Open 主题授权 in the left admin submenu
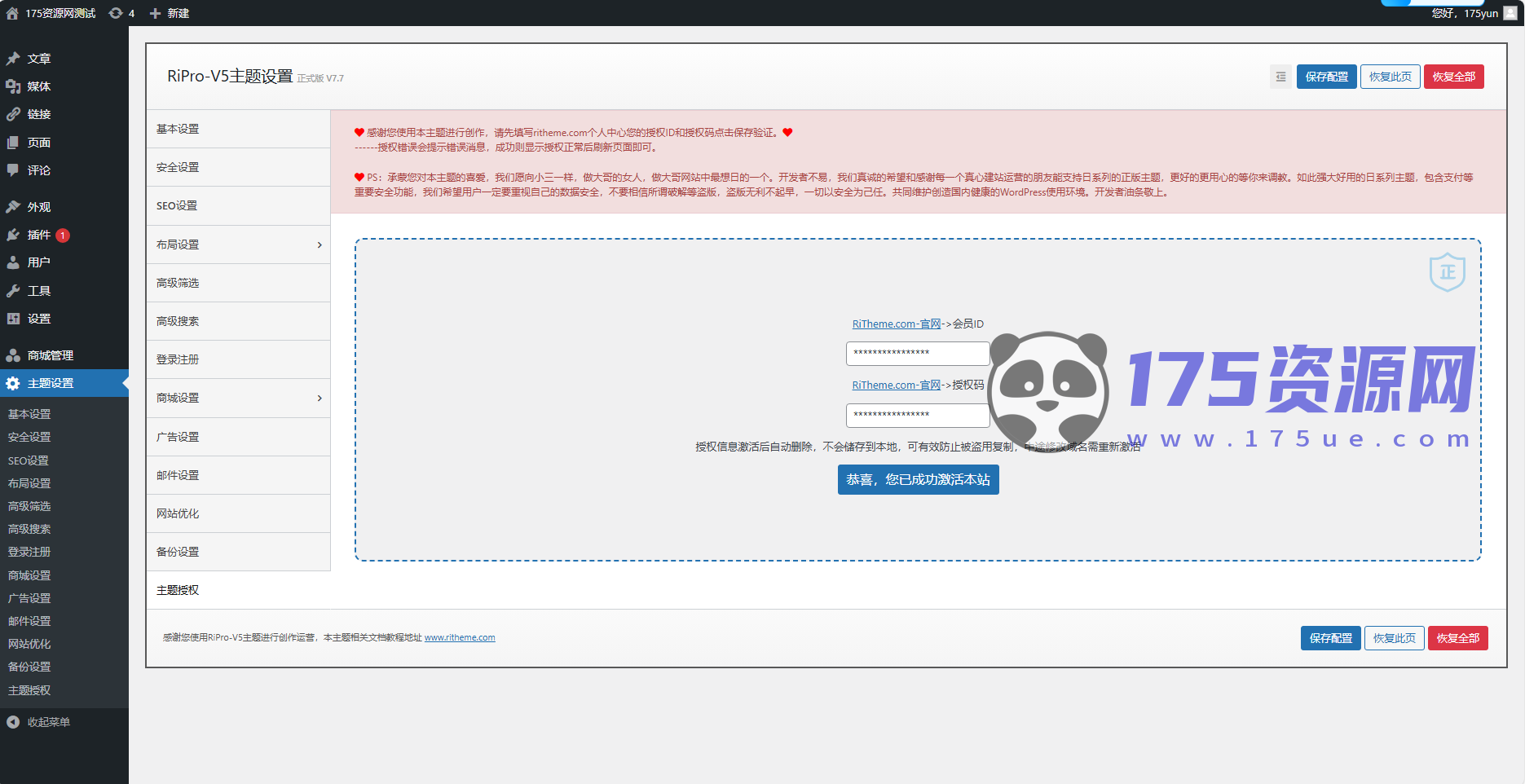The width and height of the screenshot is (1525, 784). [29, 690]
